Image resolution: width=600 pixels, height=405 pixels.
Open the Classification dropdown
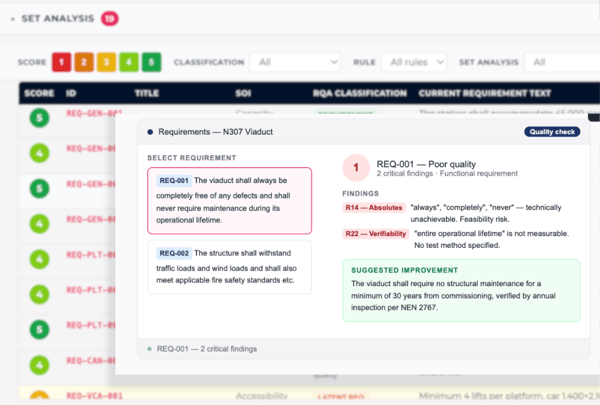coord(295,62)
